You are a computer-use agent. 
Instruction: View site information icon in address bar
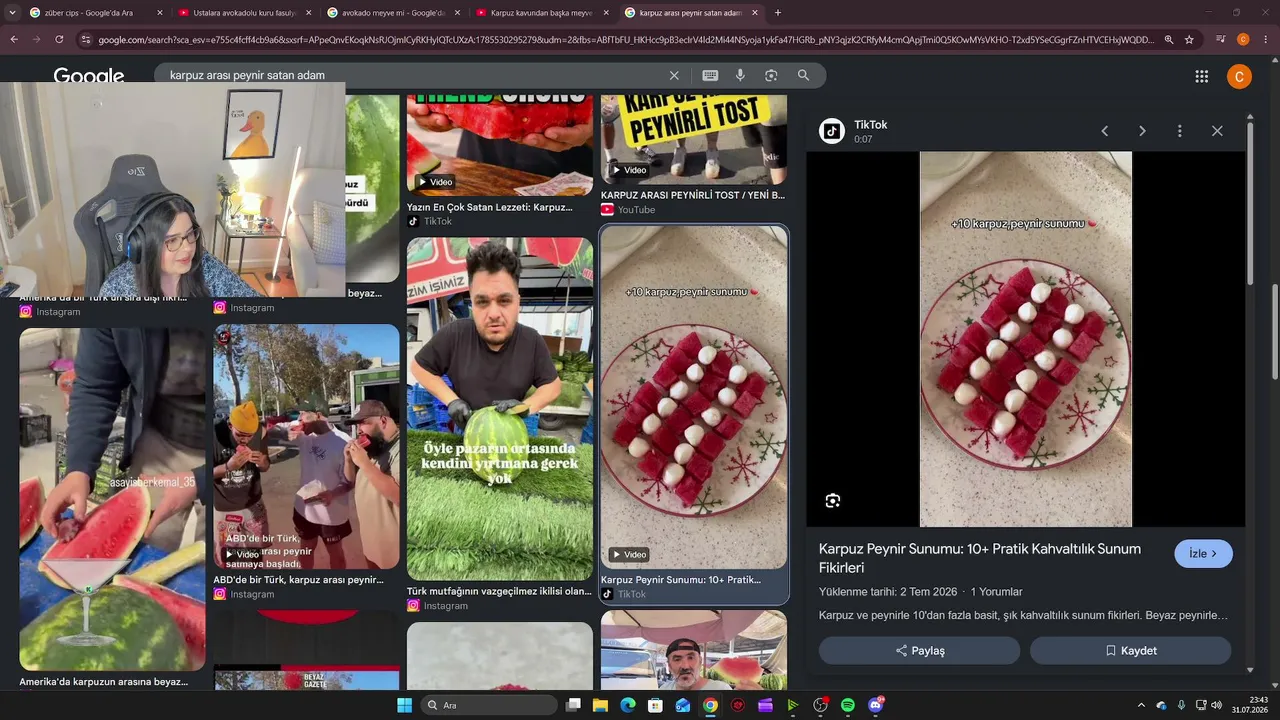[87, 40]
